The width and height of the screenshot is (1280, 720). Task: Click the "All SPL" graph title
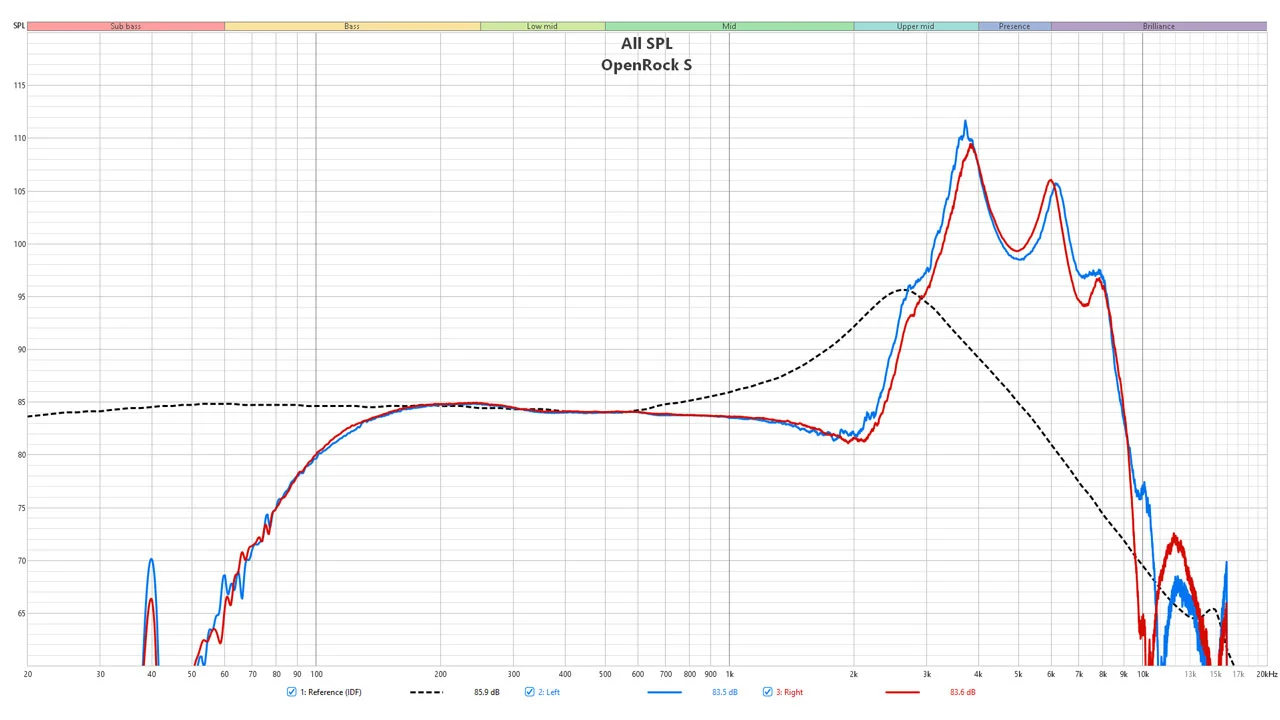[647, 43]
